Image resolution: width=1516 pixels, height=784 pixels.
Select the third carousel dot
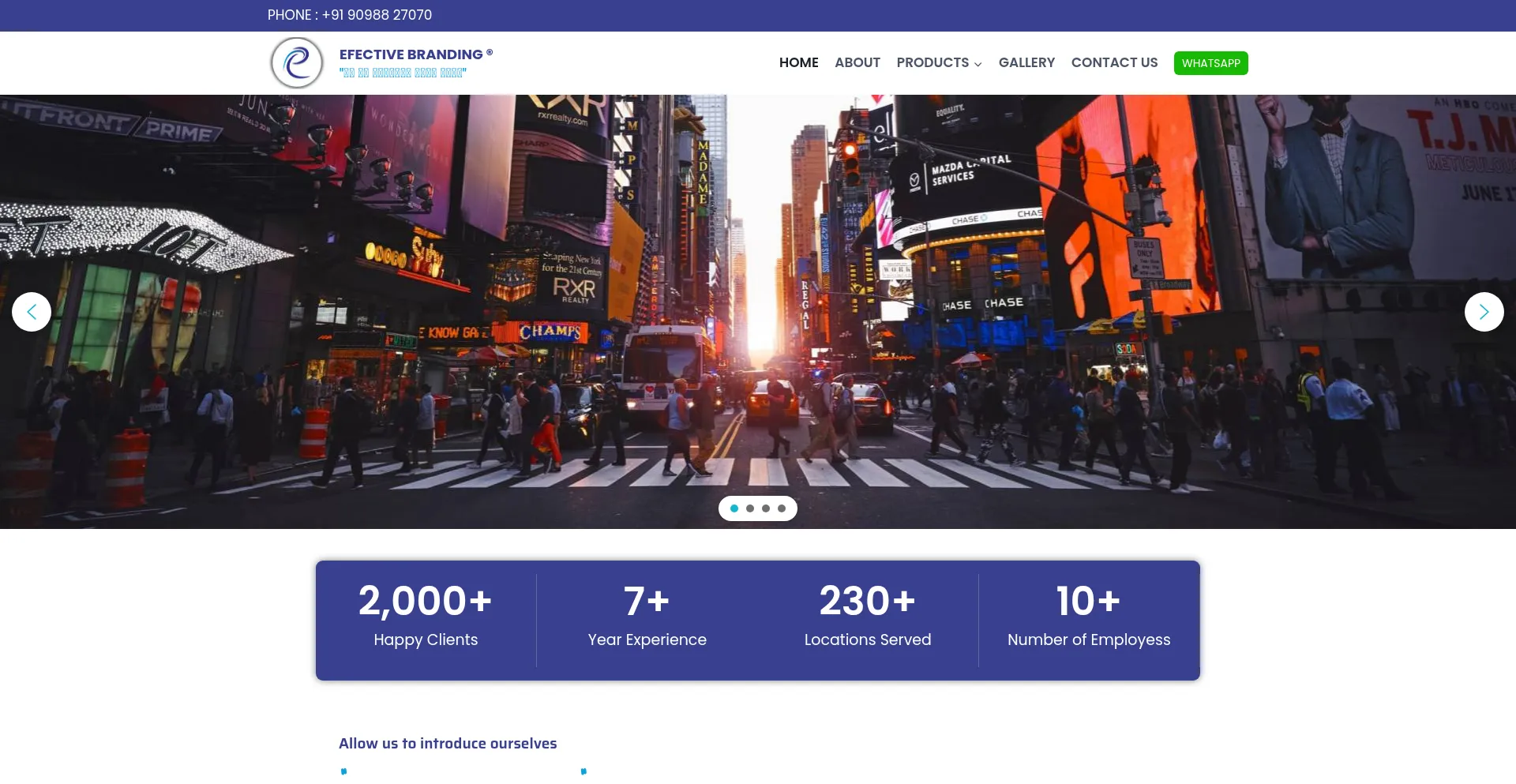point(766,508)
